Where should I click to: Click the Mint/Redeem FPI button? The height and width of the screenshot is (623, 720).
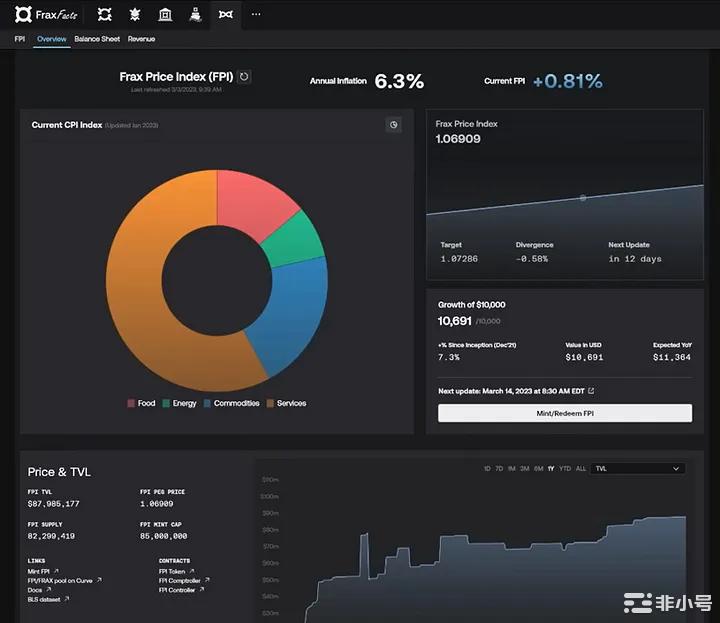(x=564, y=413)
